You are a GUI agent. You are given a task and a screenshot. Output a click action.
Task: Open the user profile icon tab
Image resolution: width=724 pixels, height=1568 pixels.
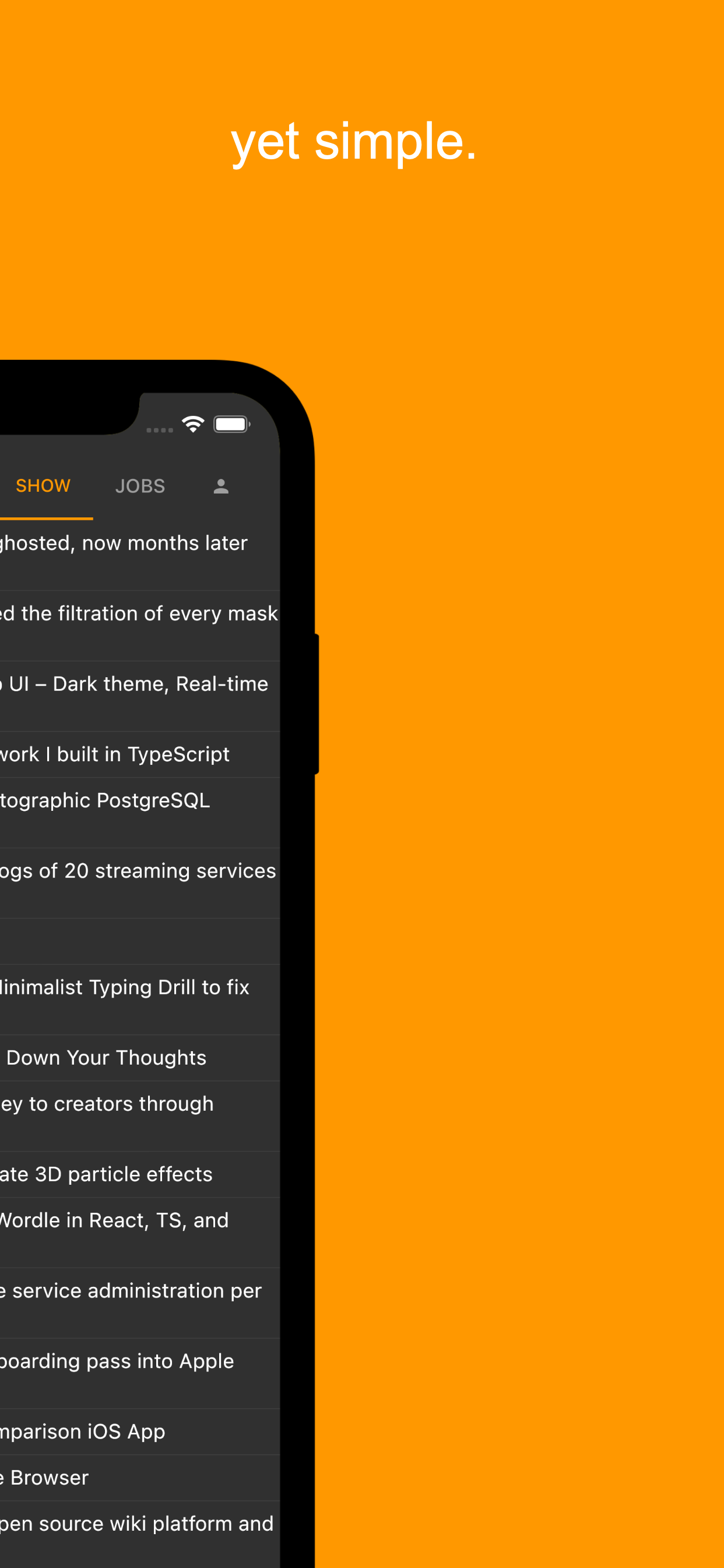click(x=221, y=486)
